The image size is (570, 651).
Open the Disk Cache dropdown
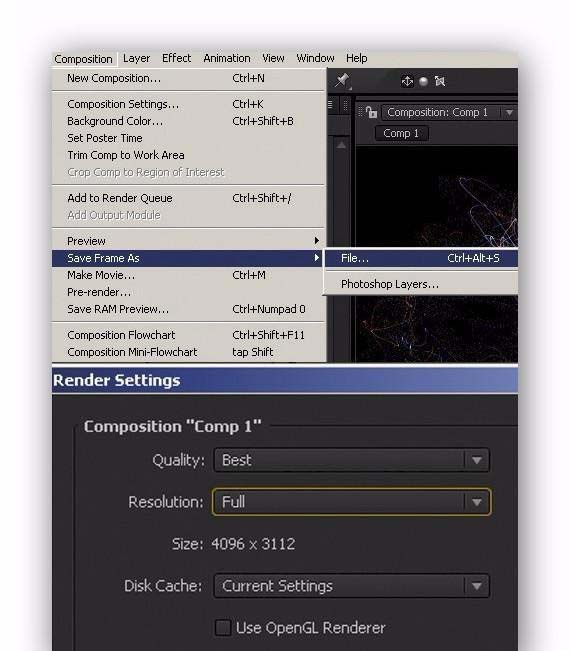point(351,586)
